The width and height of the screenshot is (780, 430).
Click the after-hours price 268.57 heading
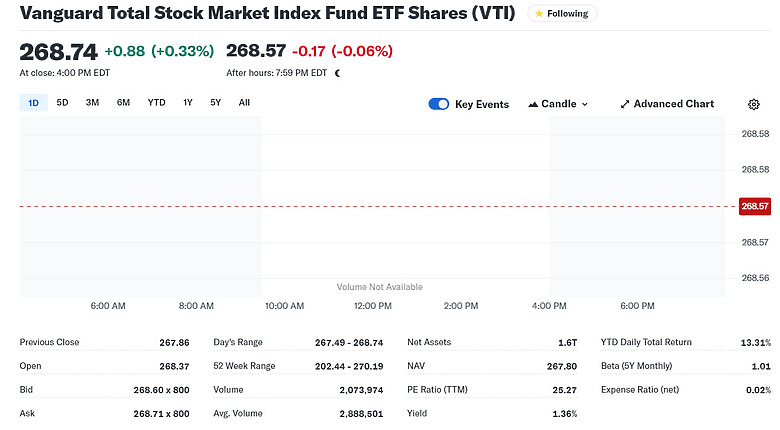pos(256,51)
